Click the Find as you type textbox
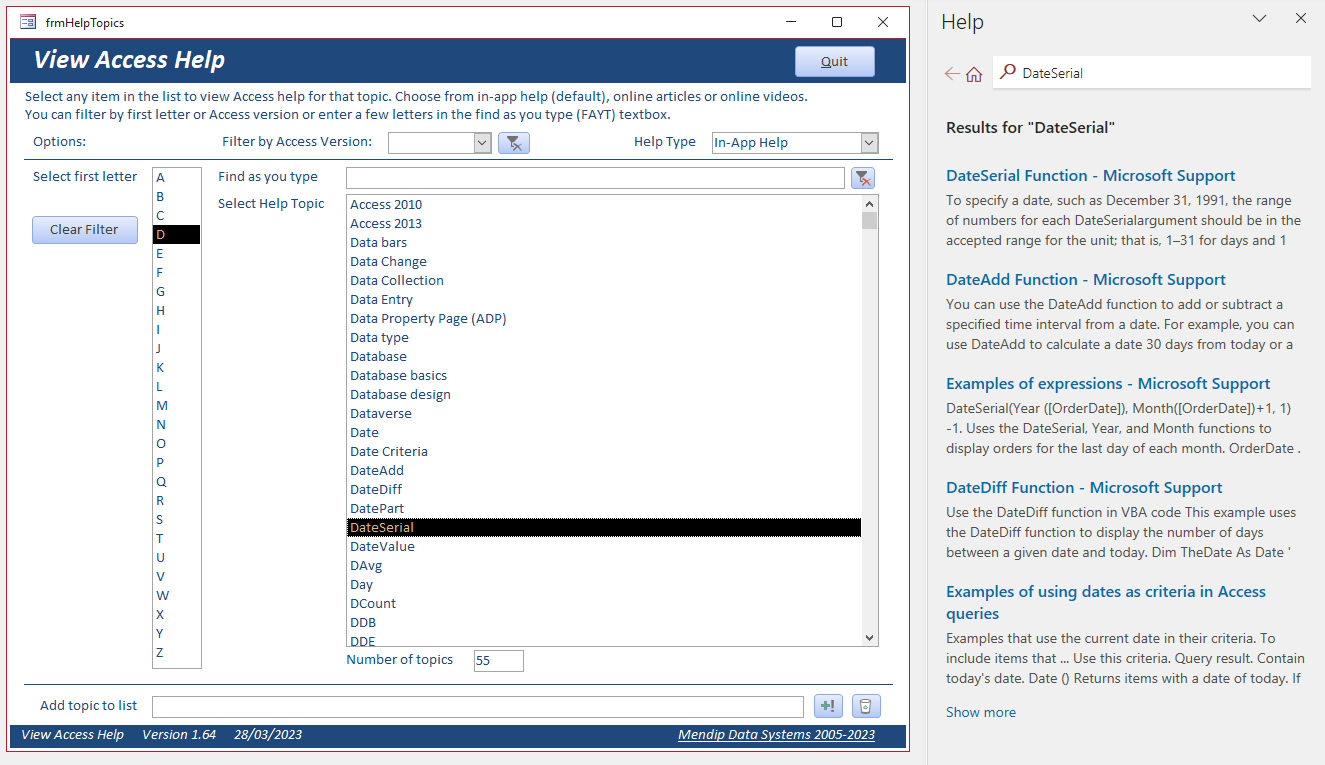Viewport: 1325px width, 765px height. click(x=595, y=178)
